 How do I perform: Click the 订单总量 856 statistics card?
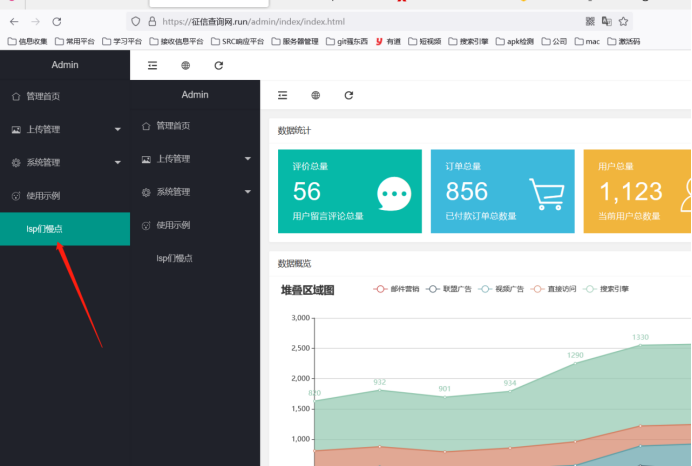tap(503, 191)
